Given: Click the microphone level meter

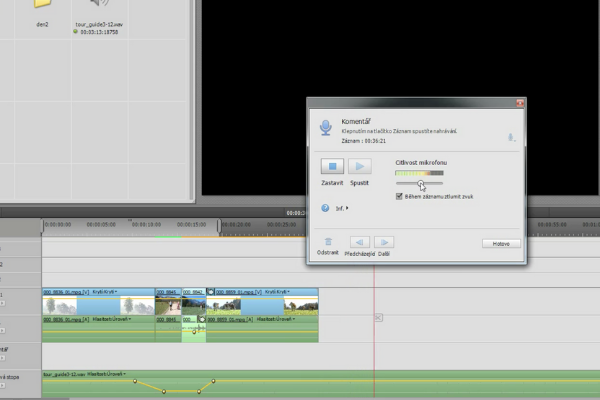Looking at the screenshot, I should 419,173.
